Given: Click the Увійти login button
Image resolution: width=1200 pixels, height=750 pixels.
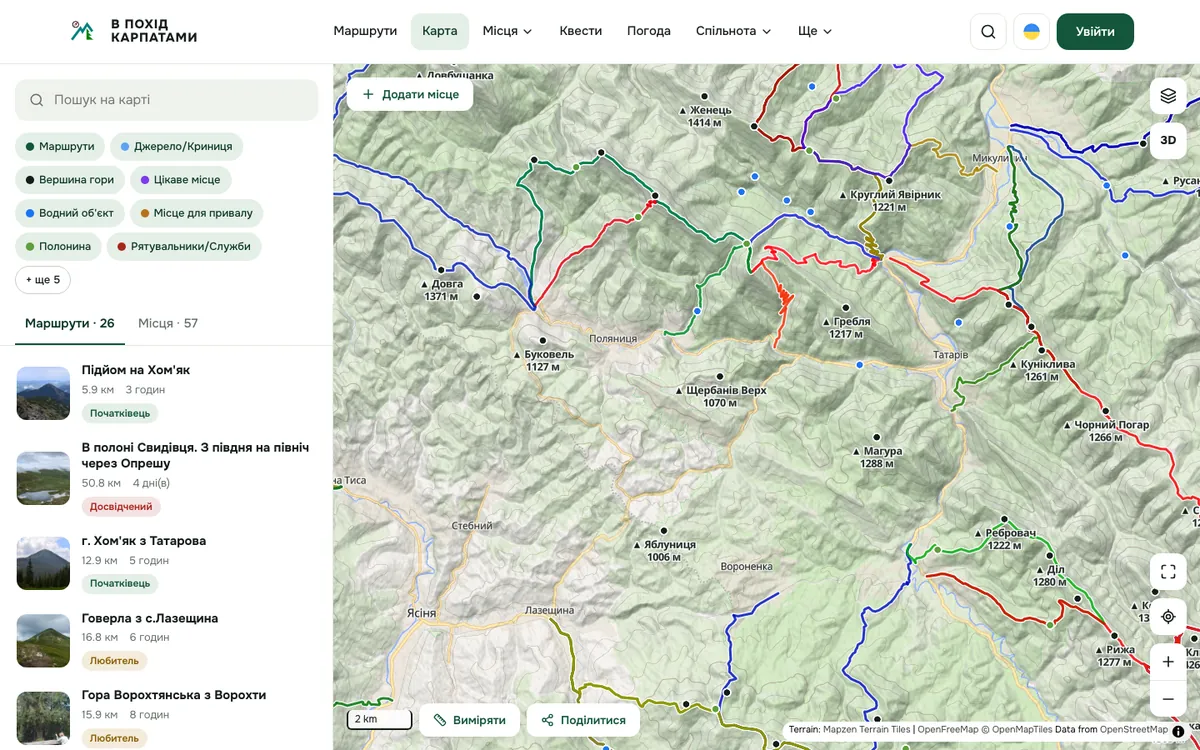Looking at the screenshot, I should coord(1095,31).
